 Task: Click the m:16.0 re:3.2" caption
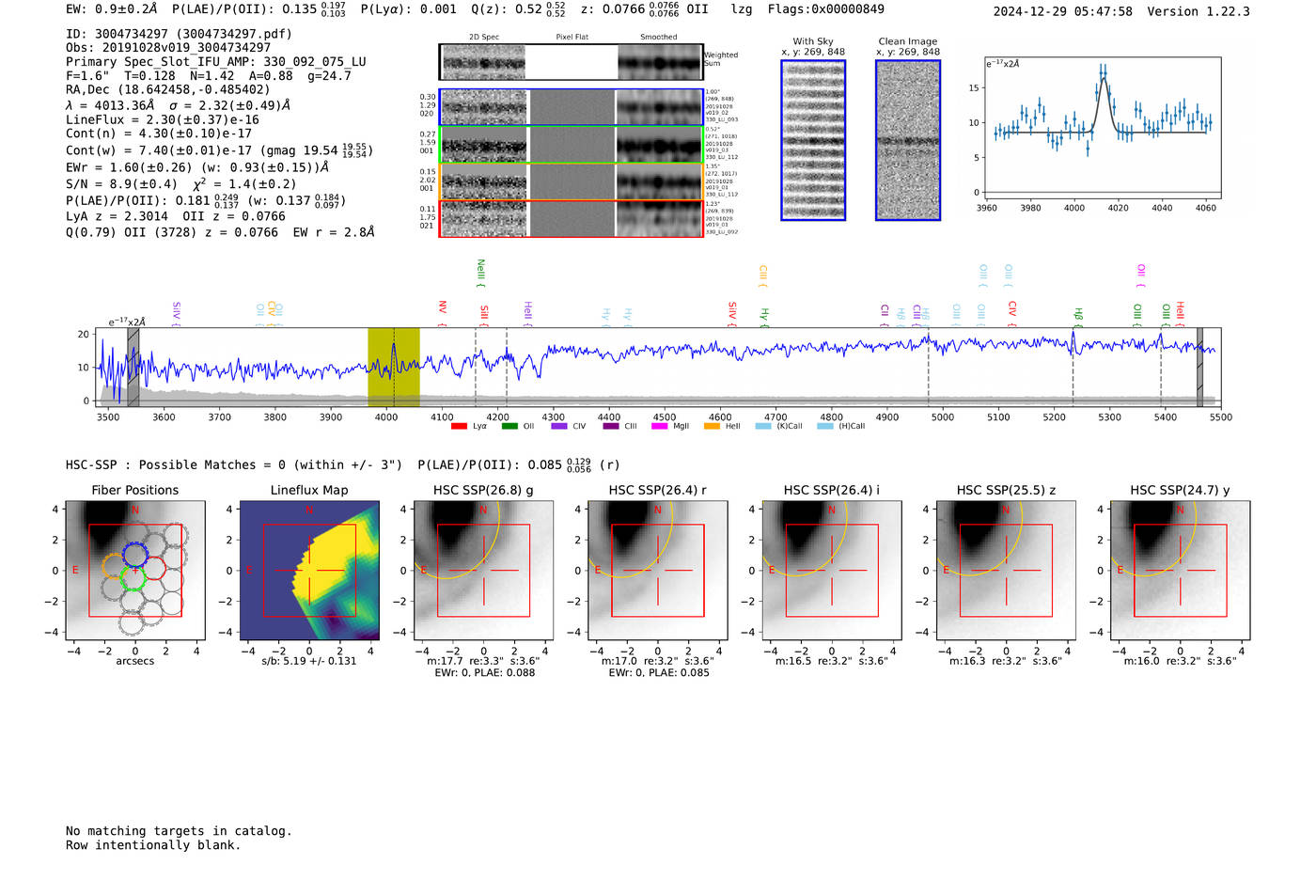tap(1181, 661)
